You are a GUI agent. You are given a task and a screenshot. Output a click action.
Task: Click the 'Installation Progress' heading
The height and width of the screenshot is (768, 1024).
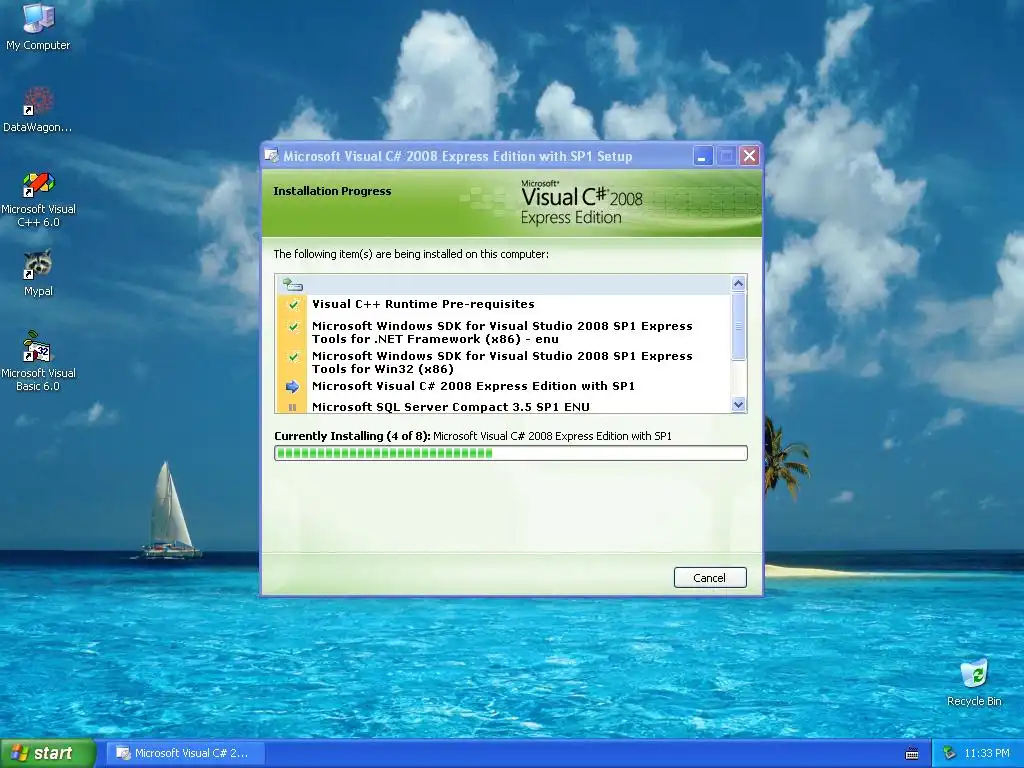332,191
